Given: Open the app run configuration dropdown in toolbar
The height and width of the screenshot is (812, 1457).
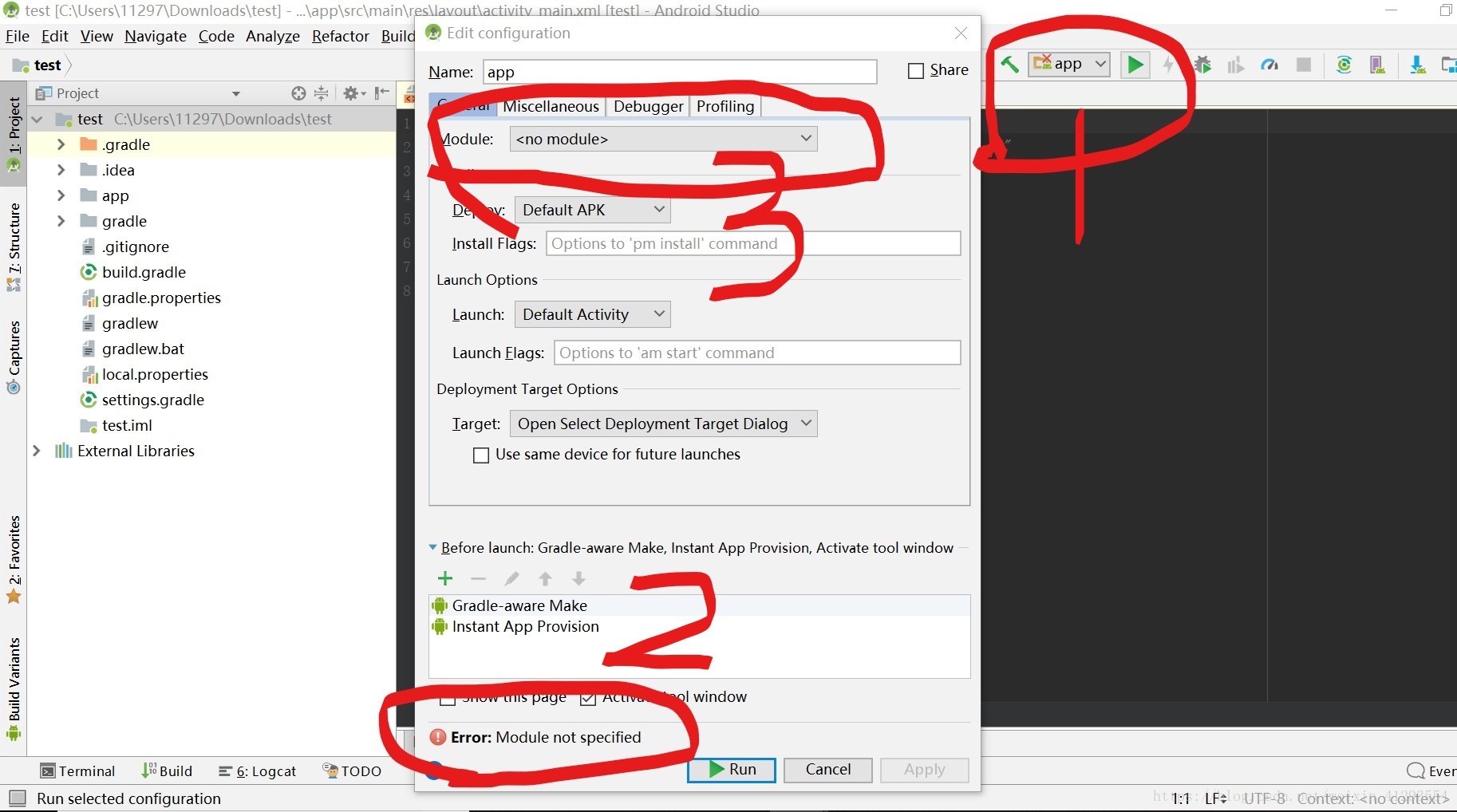Looking at the screenshot, I should [1069, 64].
